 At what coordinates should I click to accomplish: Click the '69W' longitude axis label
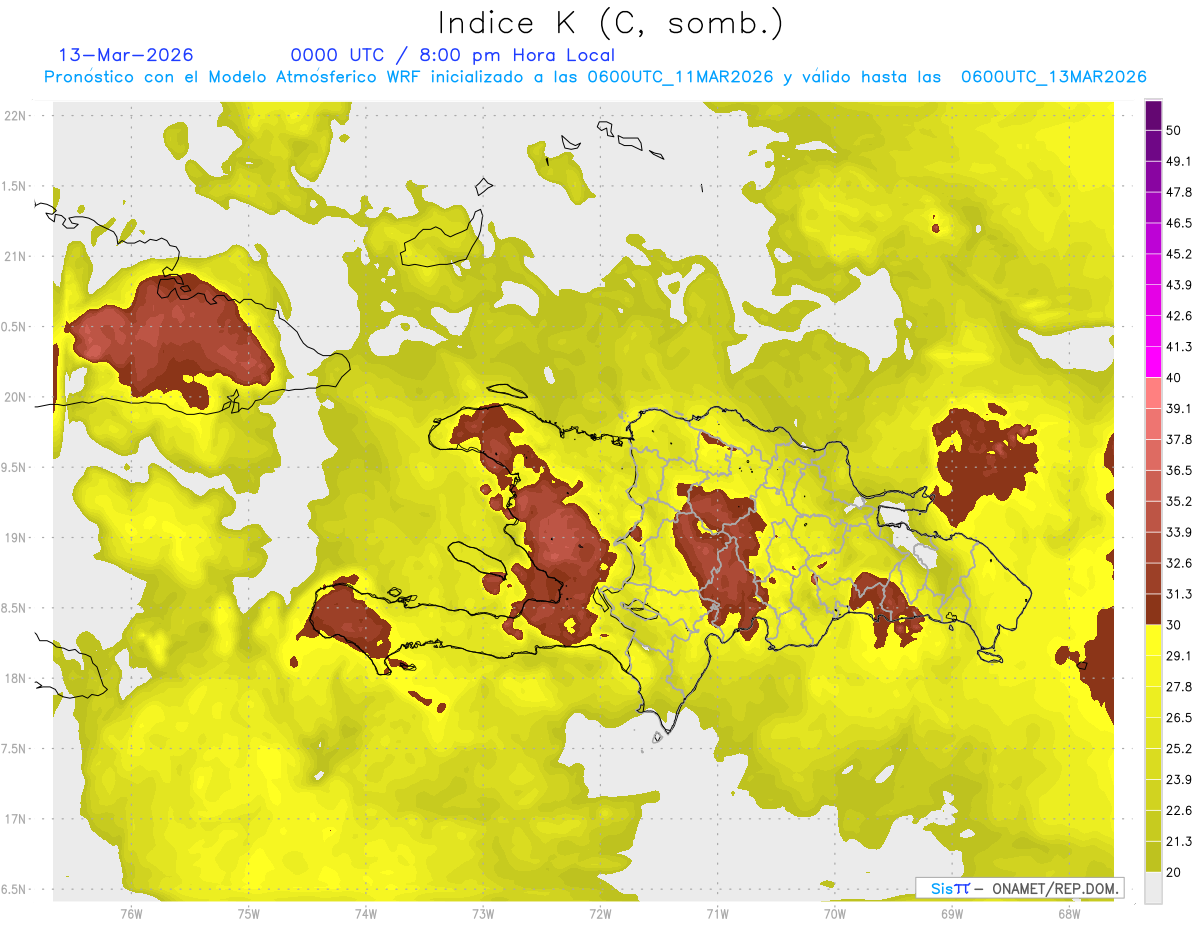(952, 914)
